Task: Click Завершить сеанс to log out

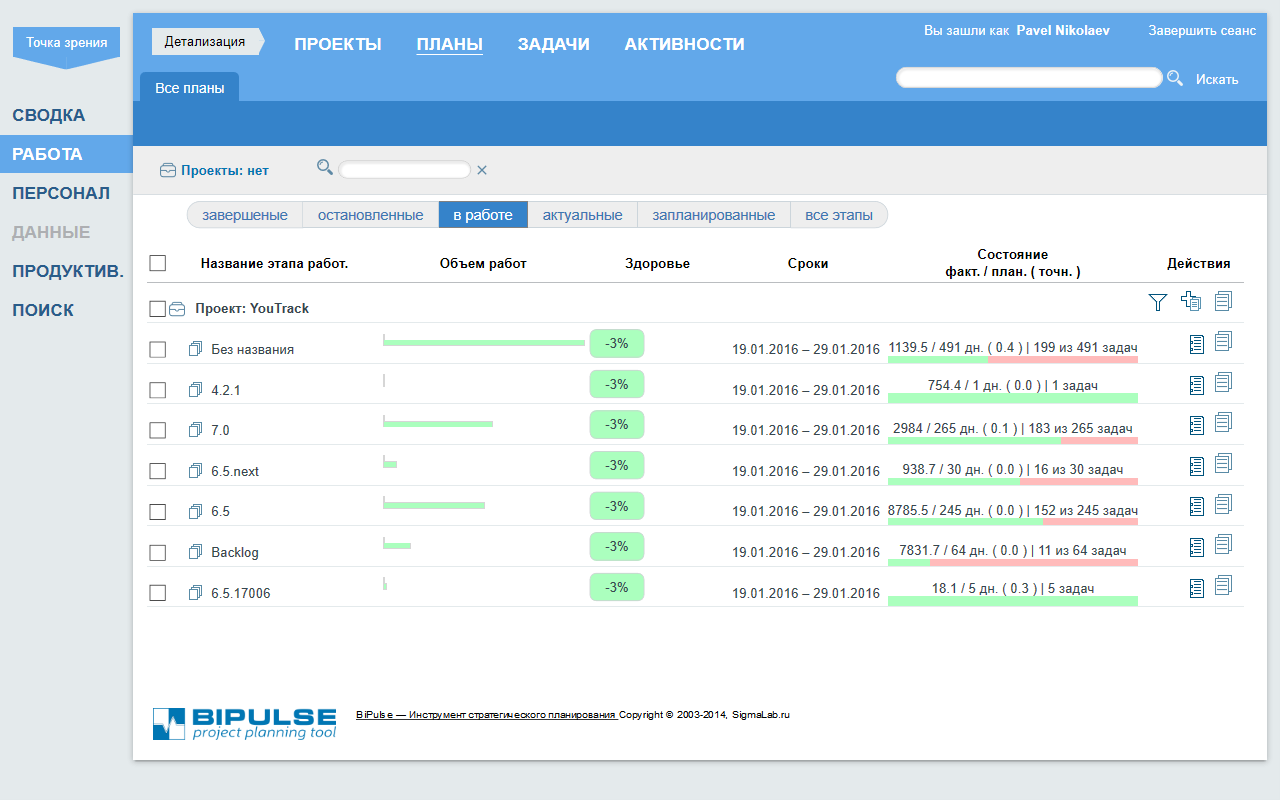Action: point(1202,31)
